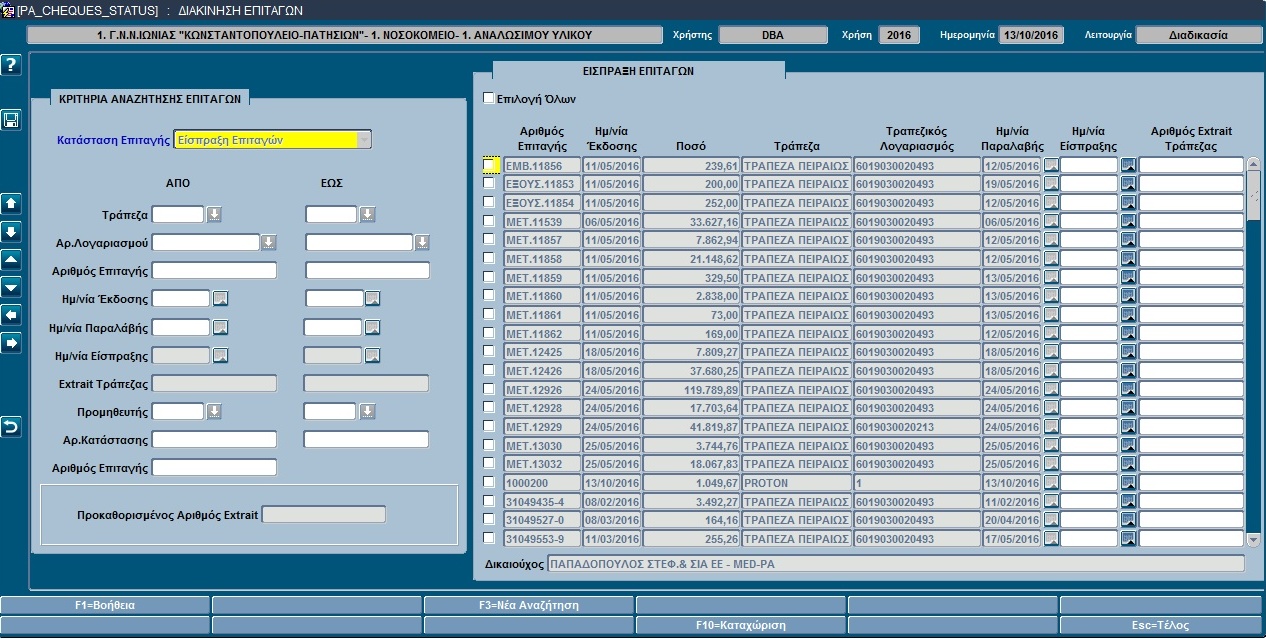This screenshot has height=639, width=1266.
Task: Click the up arrow in sidebar
Action: (11, 203)
